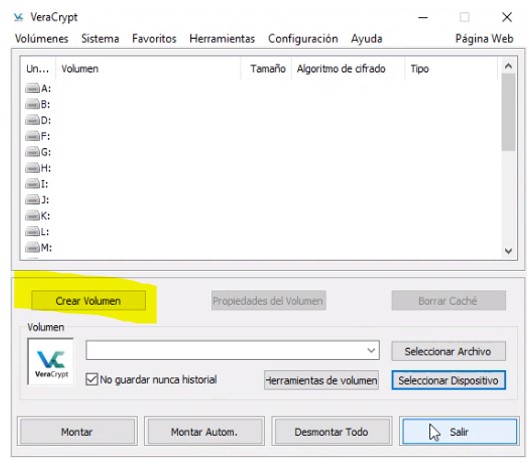Click the VeraCrypt logo in Volumen group
The width and height of the screenshot is (532, 462).
[x=51, y=361]
